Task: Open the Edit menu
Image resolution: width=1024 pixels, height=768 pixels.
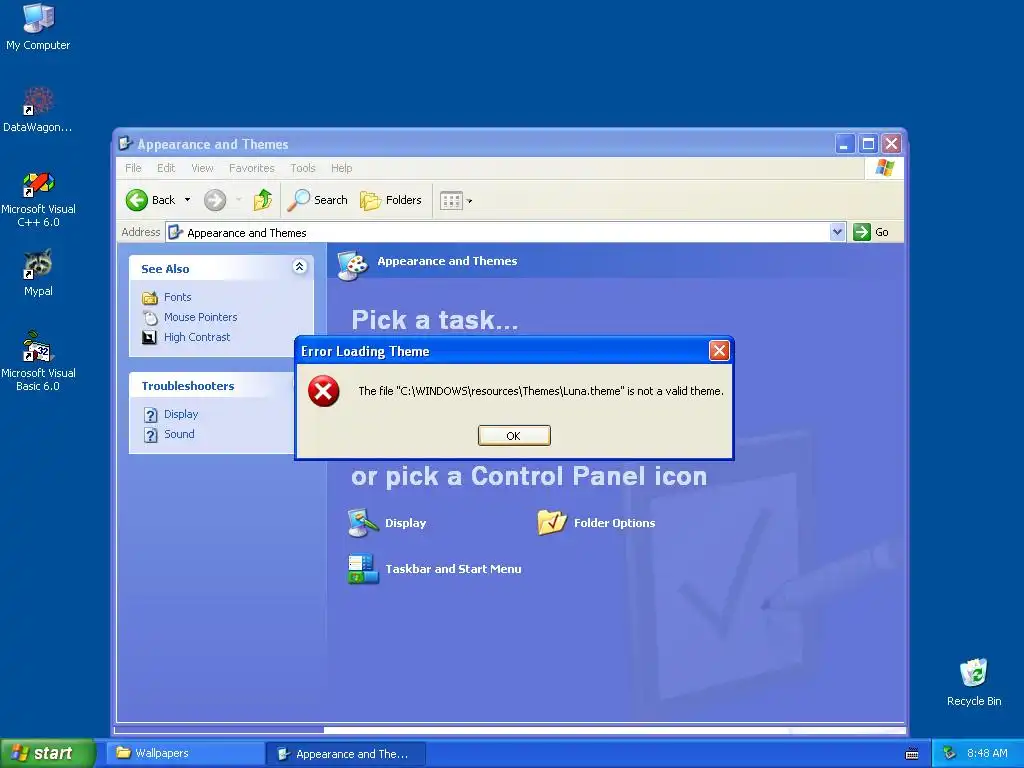Action: pyautogui.click(x=166, y=168)
